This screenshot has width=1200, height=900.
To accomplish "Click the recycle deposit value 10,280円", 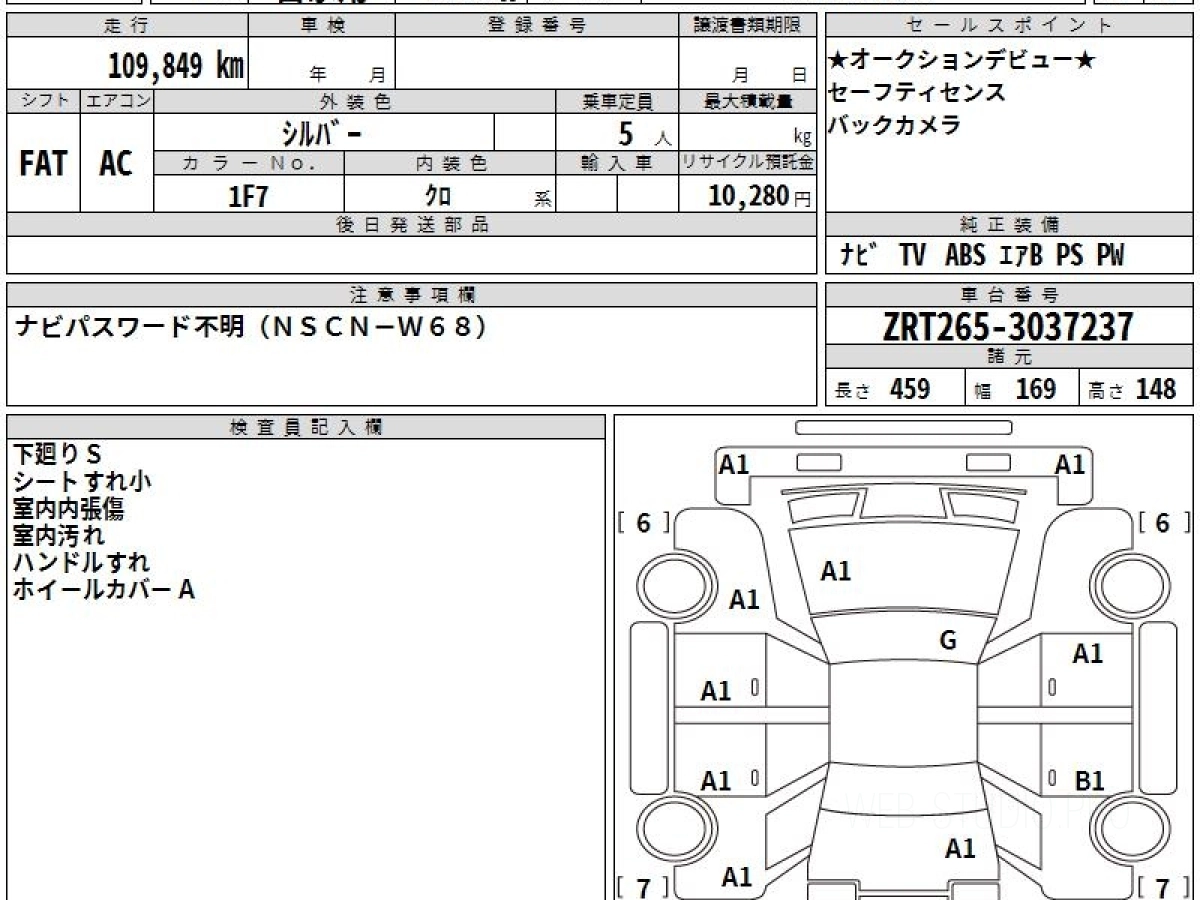I will tap(760, 196).
